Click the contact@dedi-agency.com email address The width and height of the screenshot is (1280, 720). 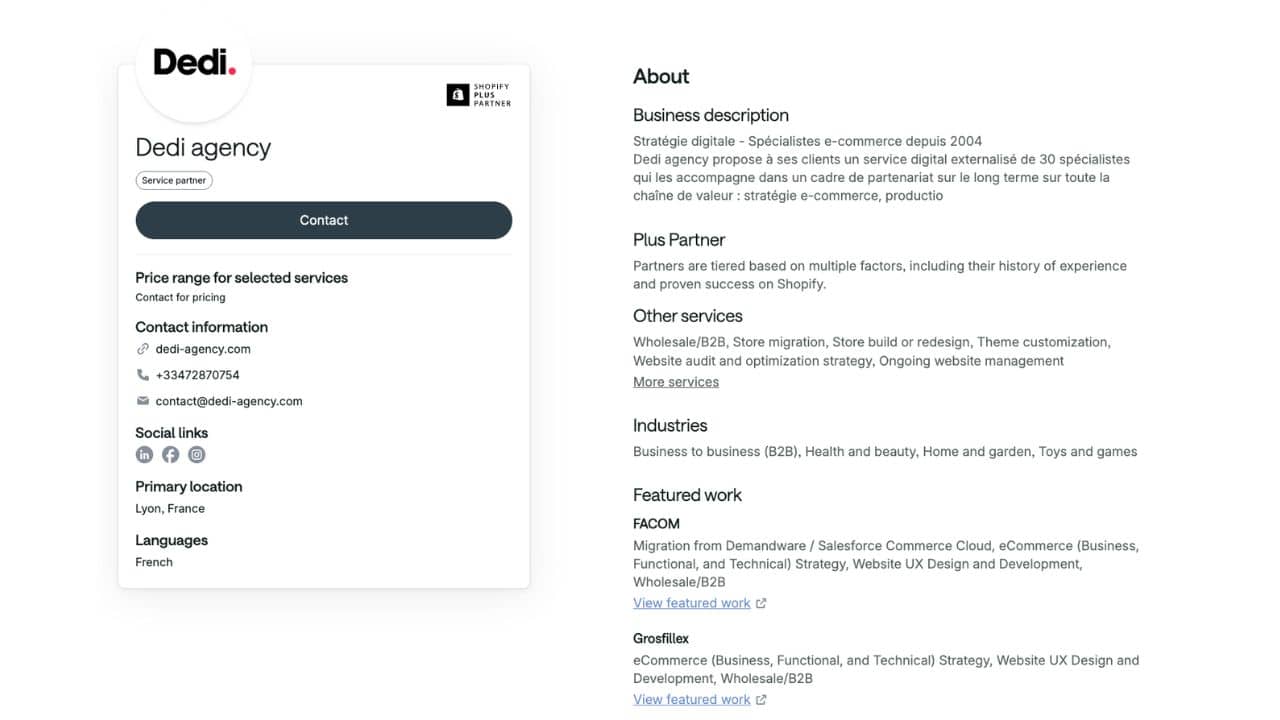pos(229,401)
